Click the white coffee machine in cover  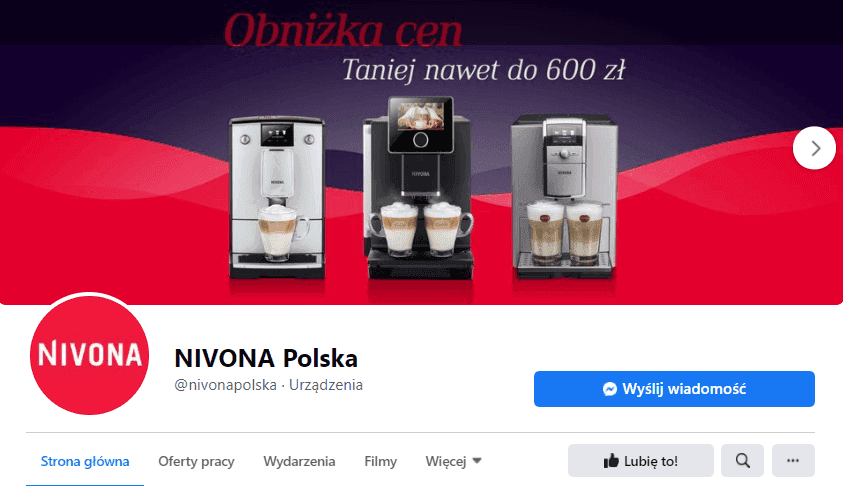pyautogui.click(x=277, y=198)
